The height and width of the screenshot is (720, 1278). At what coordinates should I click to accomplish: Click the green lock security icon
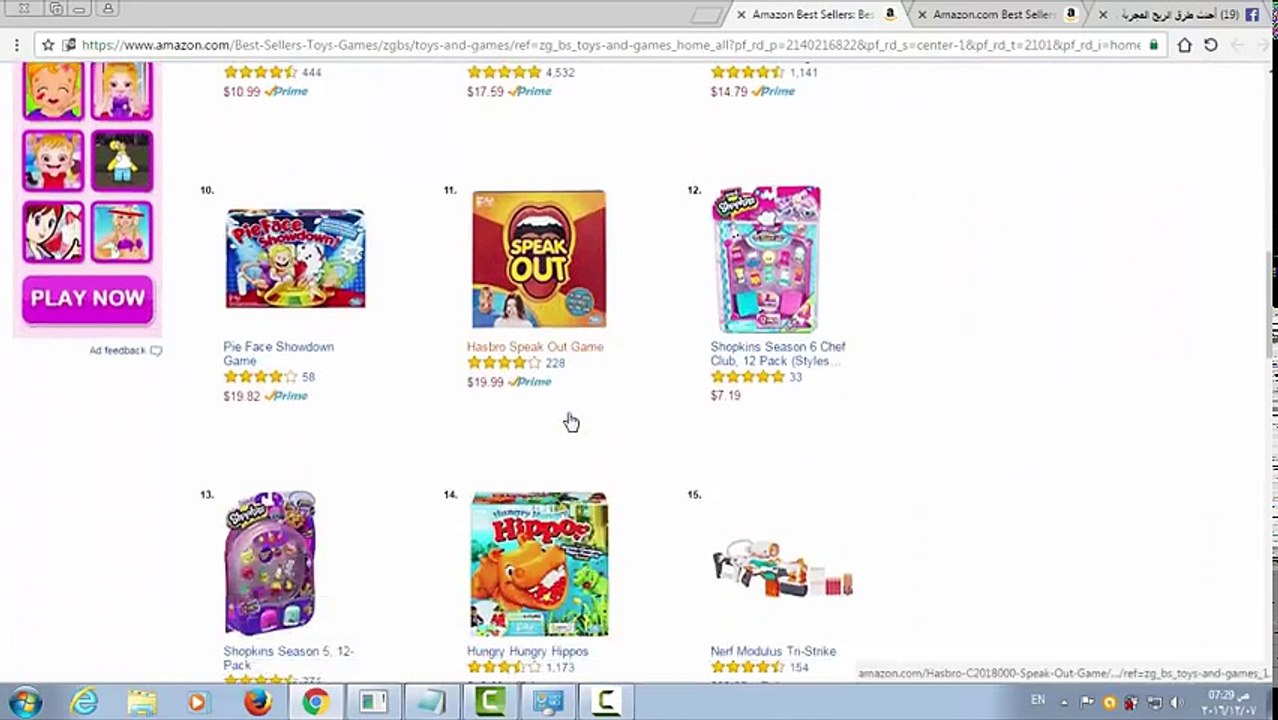pos(1153,45)
